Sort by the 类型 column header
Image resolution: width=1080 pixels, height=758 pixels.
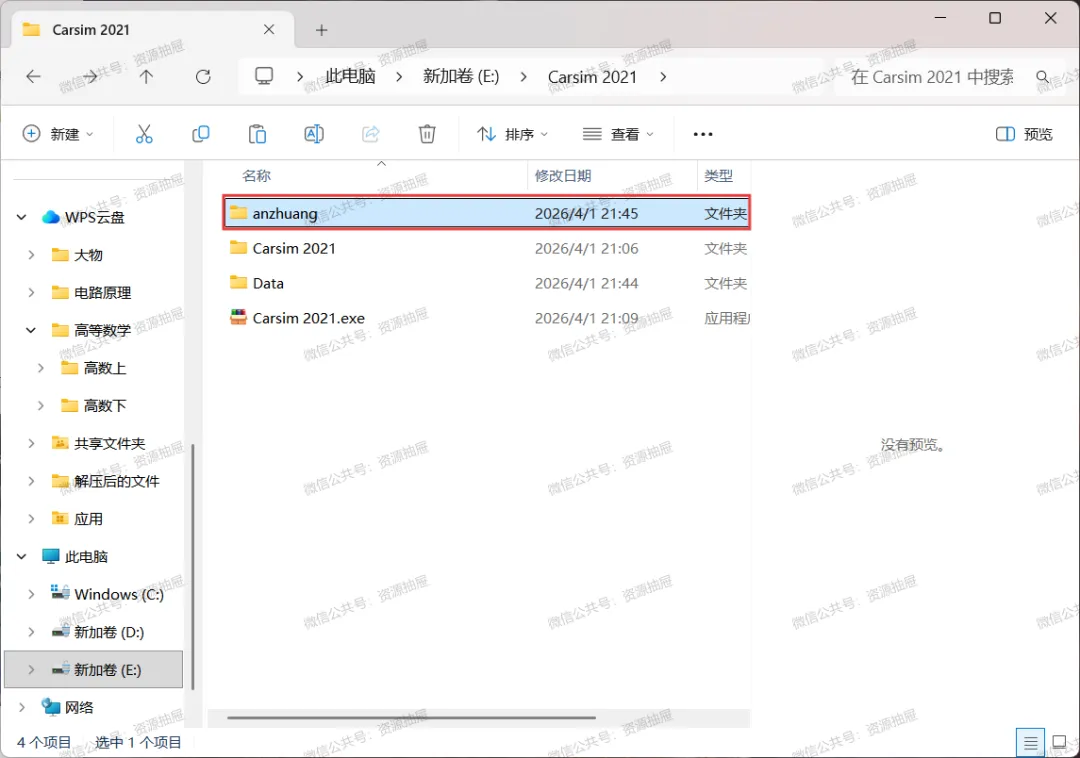[x=718, y=176]
